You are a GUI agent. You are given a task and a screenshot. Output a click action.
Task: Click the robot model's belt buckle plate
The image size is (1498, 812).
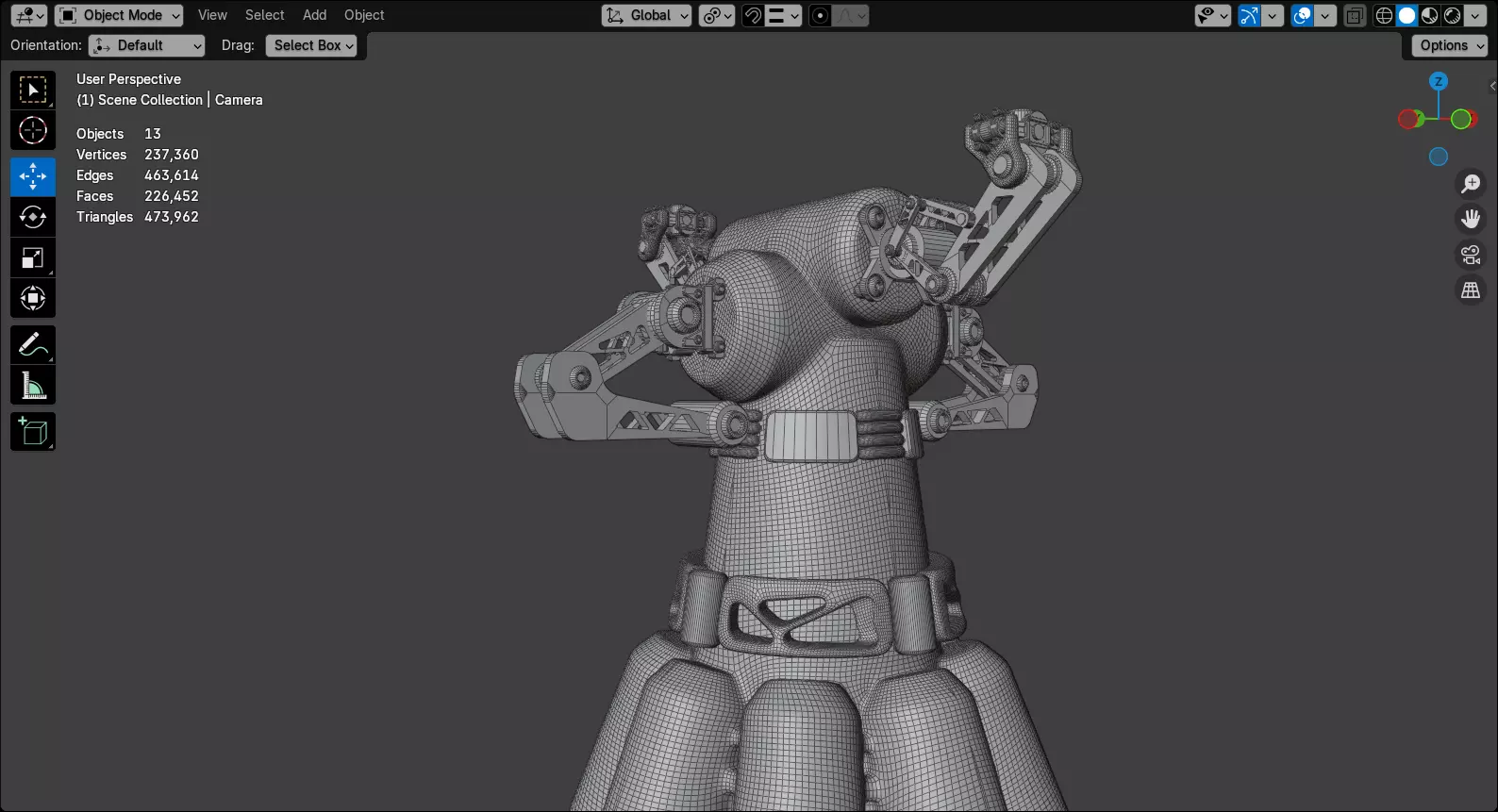pos(811,436)
